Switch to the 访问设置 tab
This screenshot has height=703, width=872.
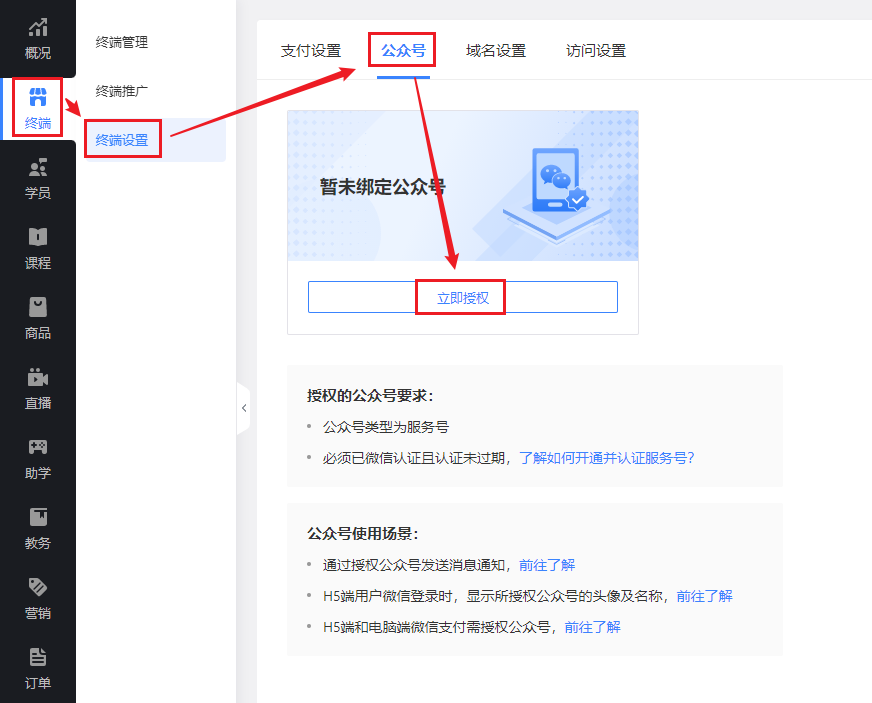coord(596,51)
